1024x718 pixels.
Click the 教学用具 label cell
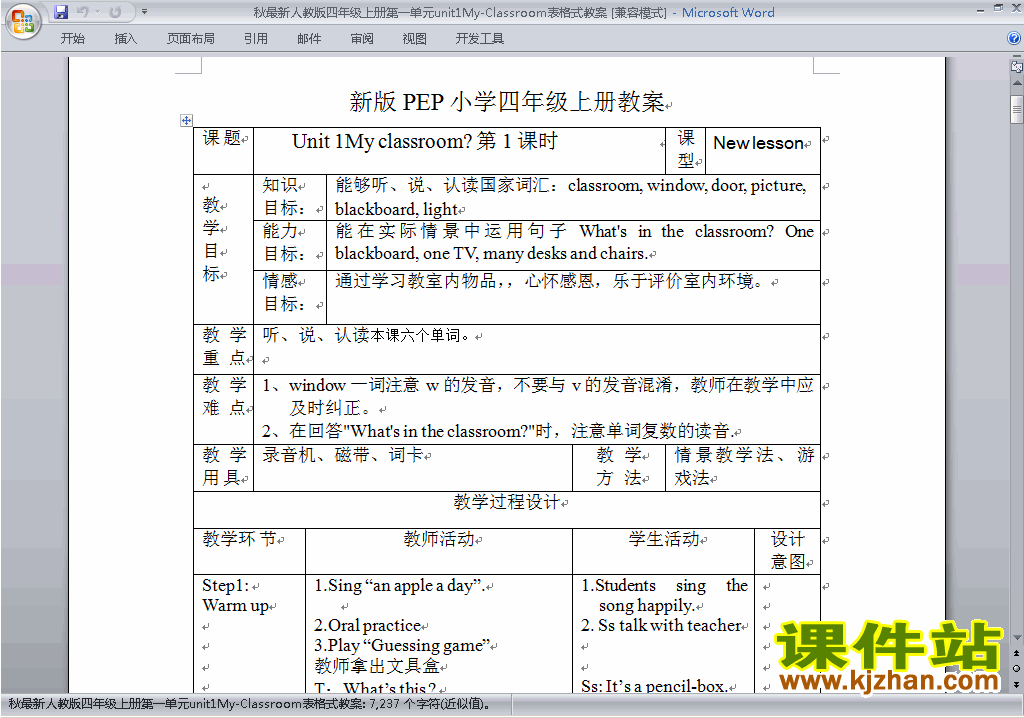(x=224, y=466)
